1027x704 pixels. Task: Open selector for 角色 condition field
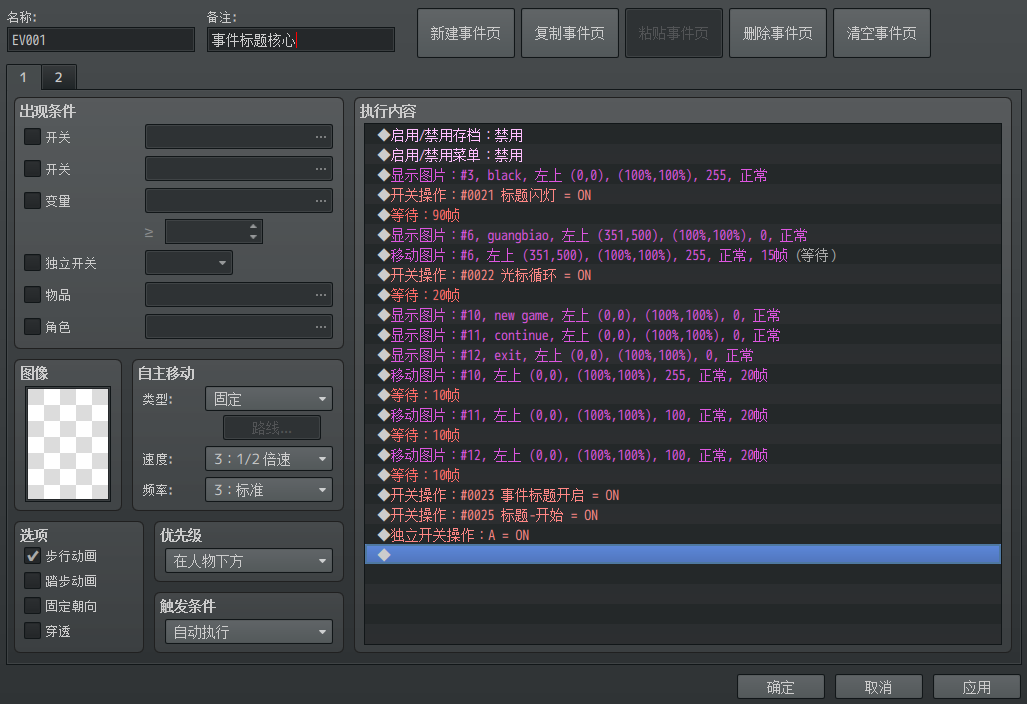coord(238,326)
